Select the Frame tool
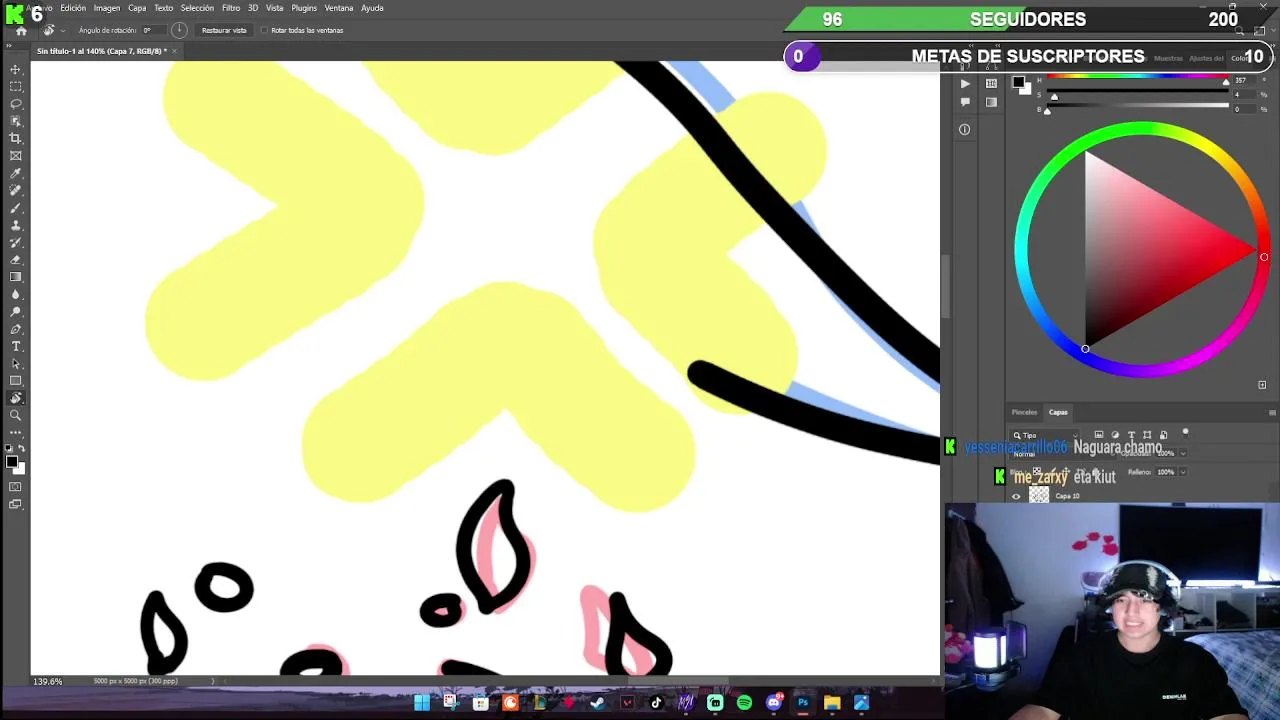Viewport: 1280px width, 720px height. click(x=16, y=156)
